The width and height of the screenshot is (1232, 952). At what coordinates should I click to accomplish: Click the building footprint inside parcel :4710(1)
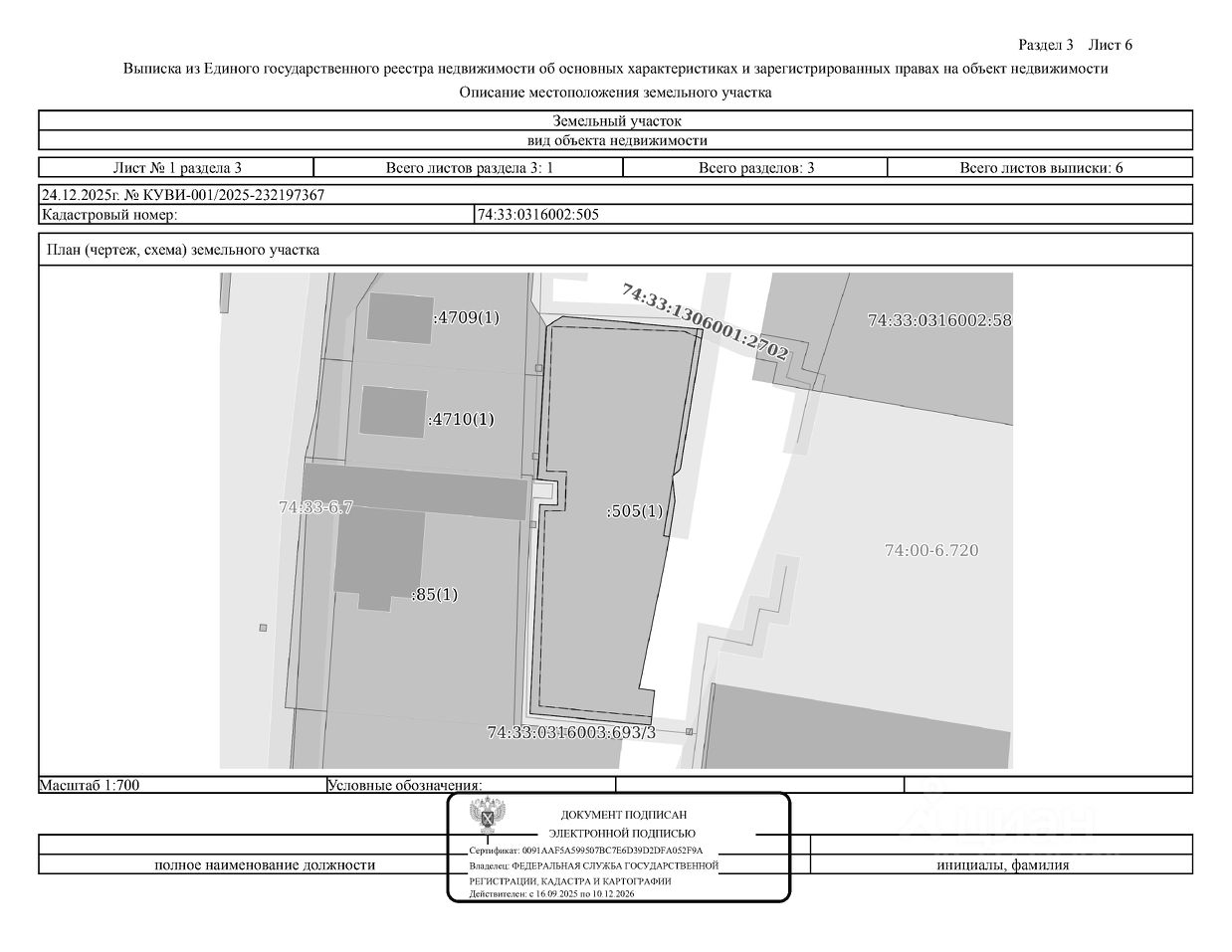[393, 412]
